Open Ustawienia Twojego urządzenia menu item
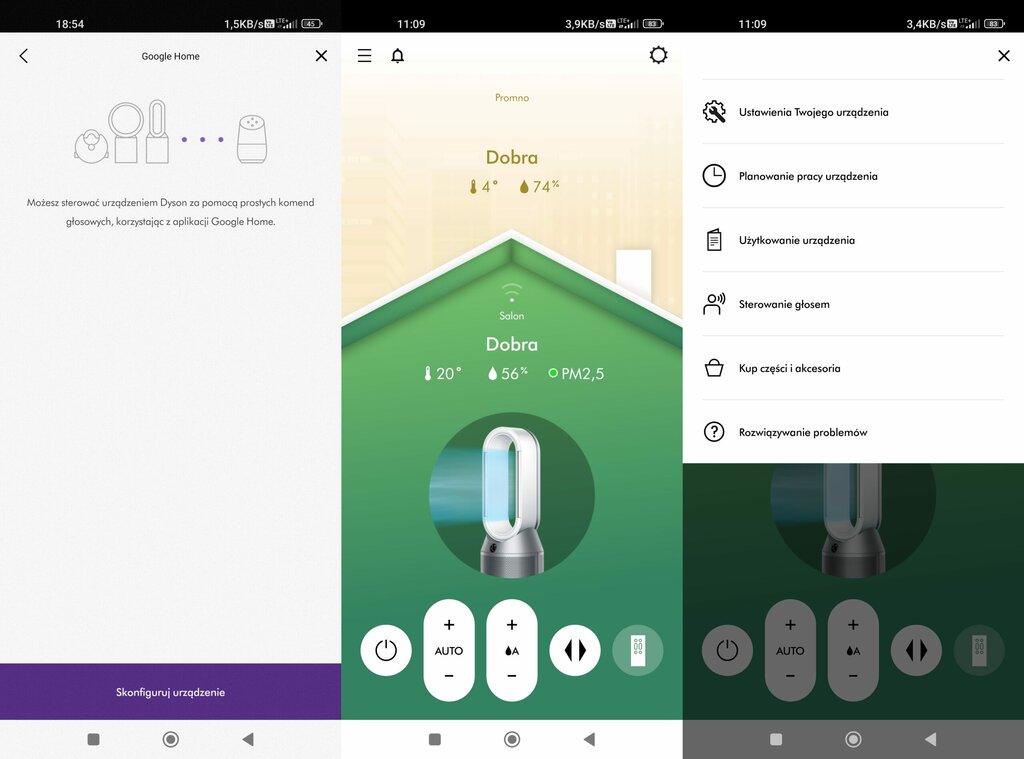Screen dimensions: 1024x759 (x=853, y=112)
